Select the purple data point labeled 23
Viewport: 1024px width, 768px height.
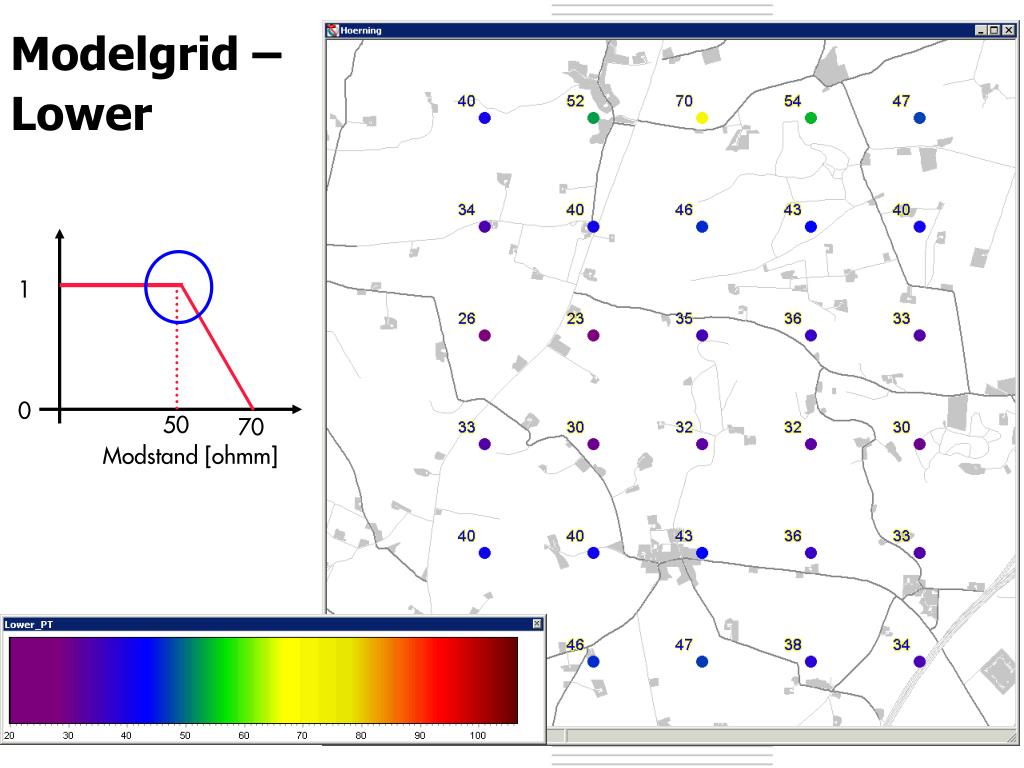coord(593,336)
